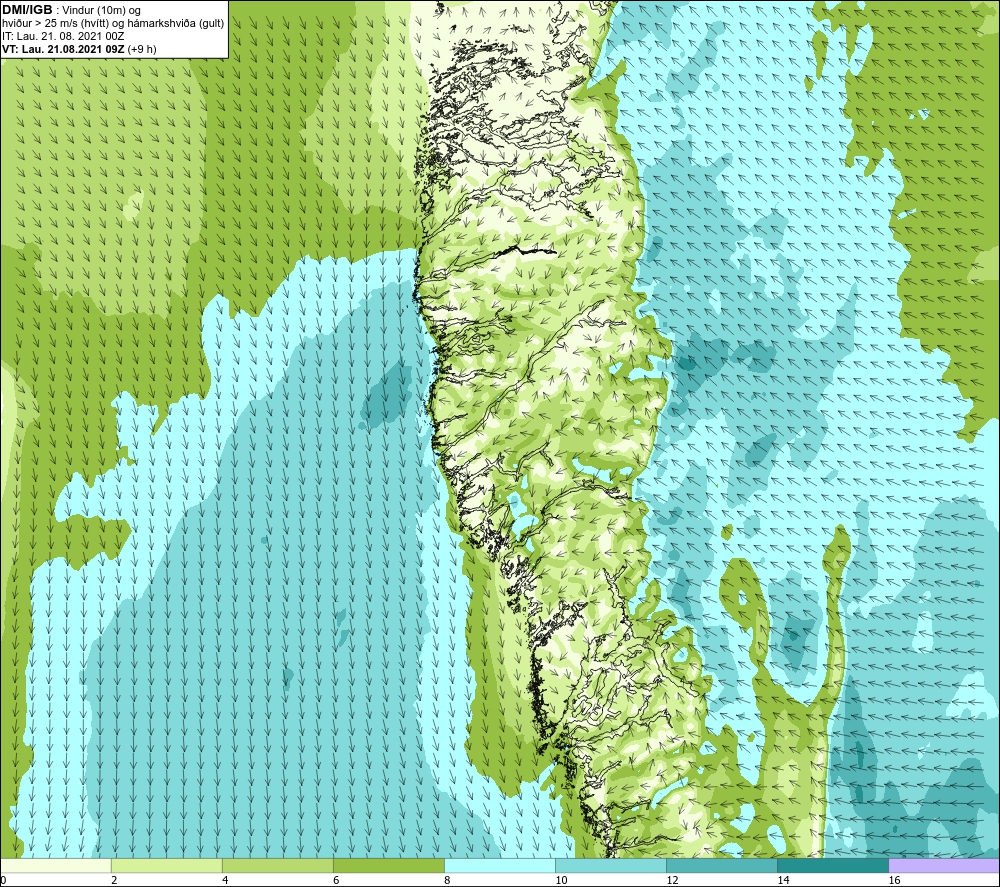
Task: Click the legend scale label '0'
Action: click(3, 881)
